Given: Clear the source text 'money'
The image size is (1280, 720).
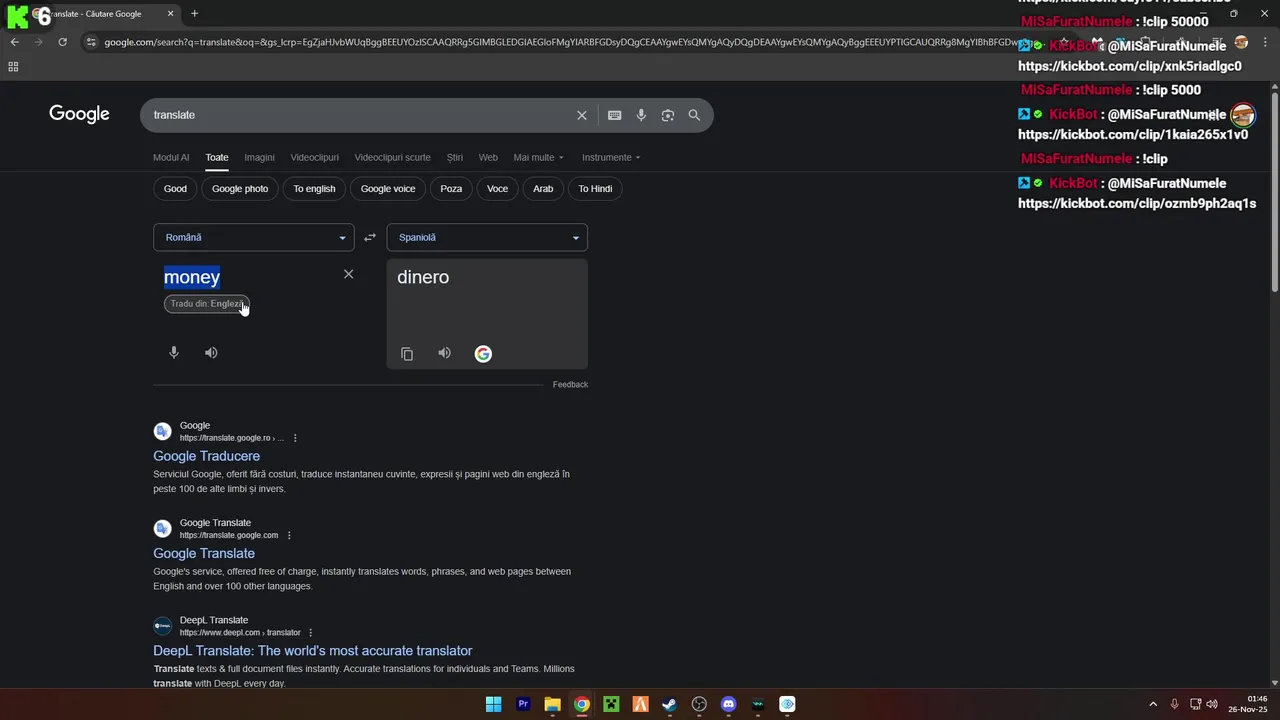Looking at the screenshot, I should [x=348, y=274].
